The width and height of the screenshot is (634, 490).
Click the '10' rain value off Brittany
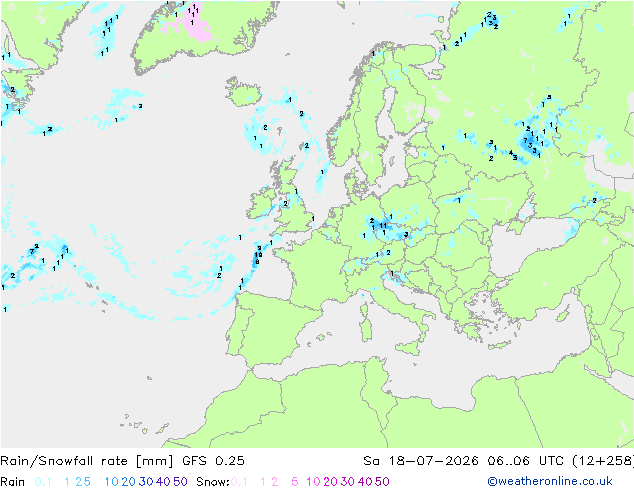click(258, 255)
